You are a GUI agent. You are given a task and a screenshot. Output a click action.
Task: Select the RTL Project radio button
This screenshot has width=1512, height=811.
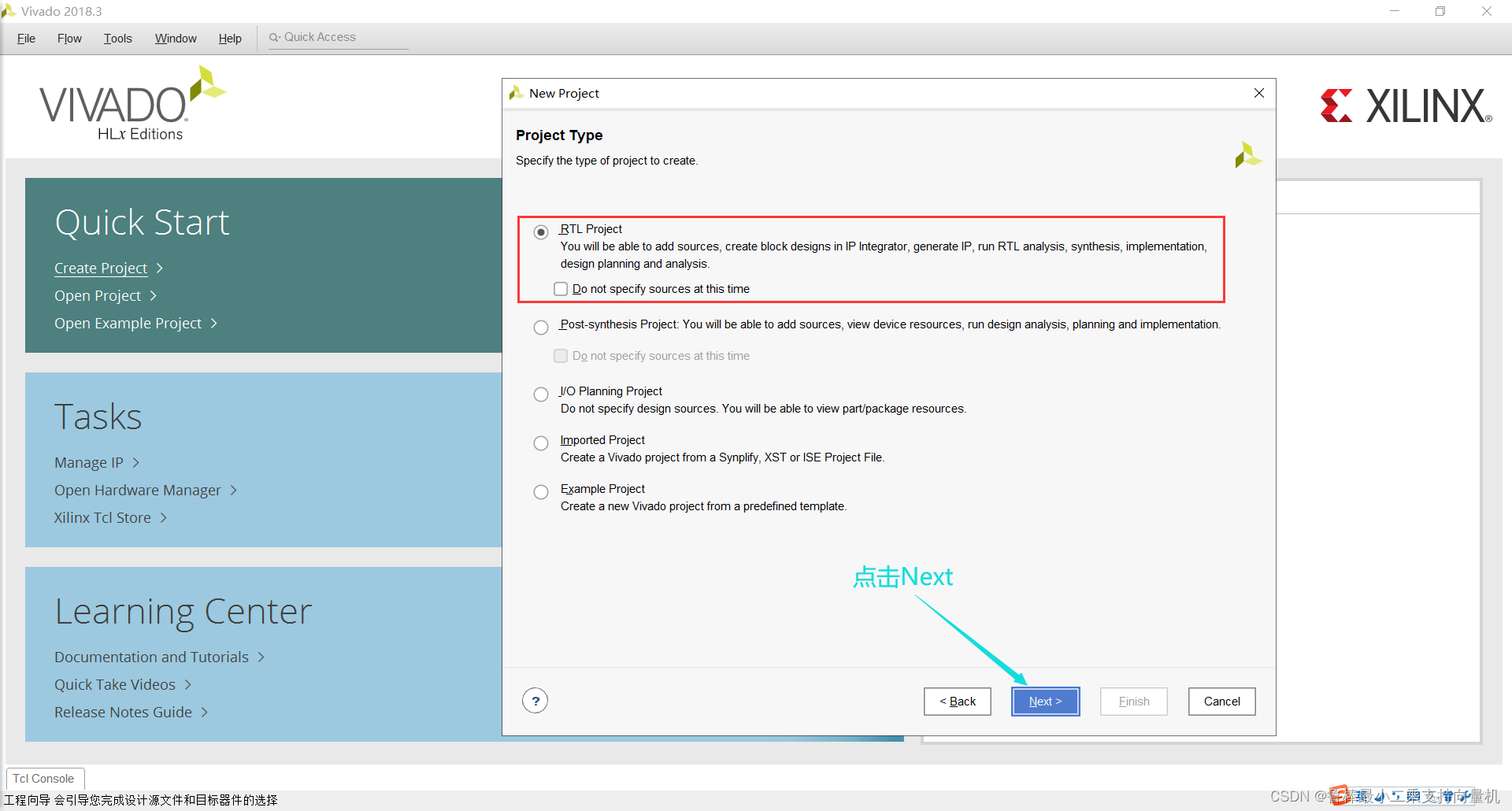point(541,232)
